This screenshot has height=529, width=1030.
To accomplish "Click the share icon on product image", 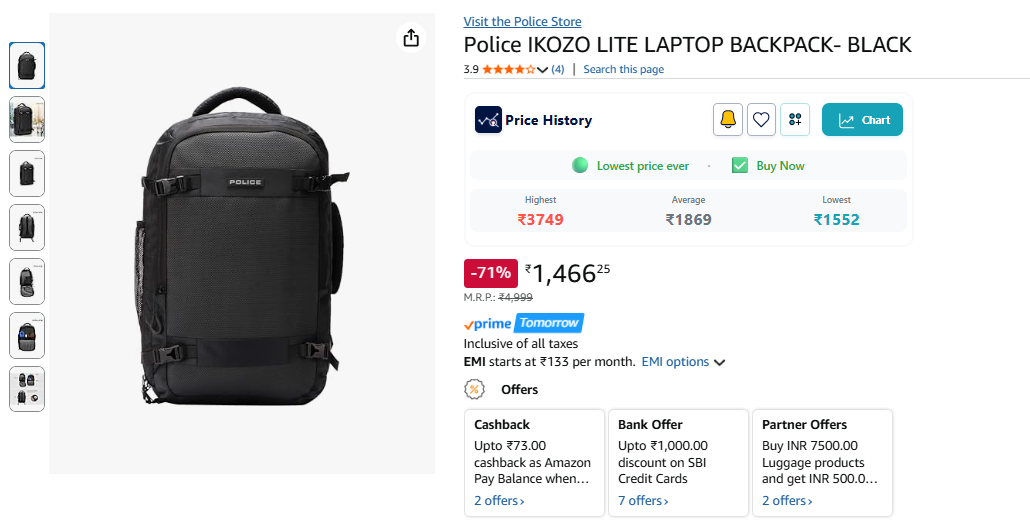I will [411, 38].
